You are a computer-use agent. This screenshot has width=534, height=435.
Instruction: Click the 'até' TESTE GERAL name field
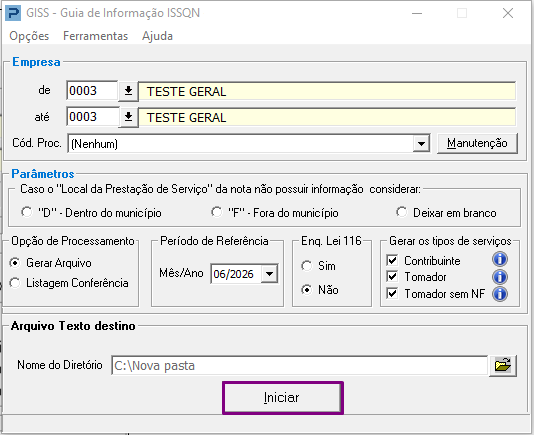tap(327, 118)
